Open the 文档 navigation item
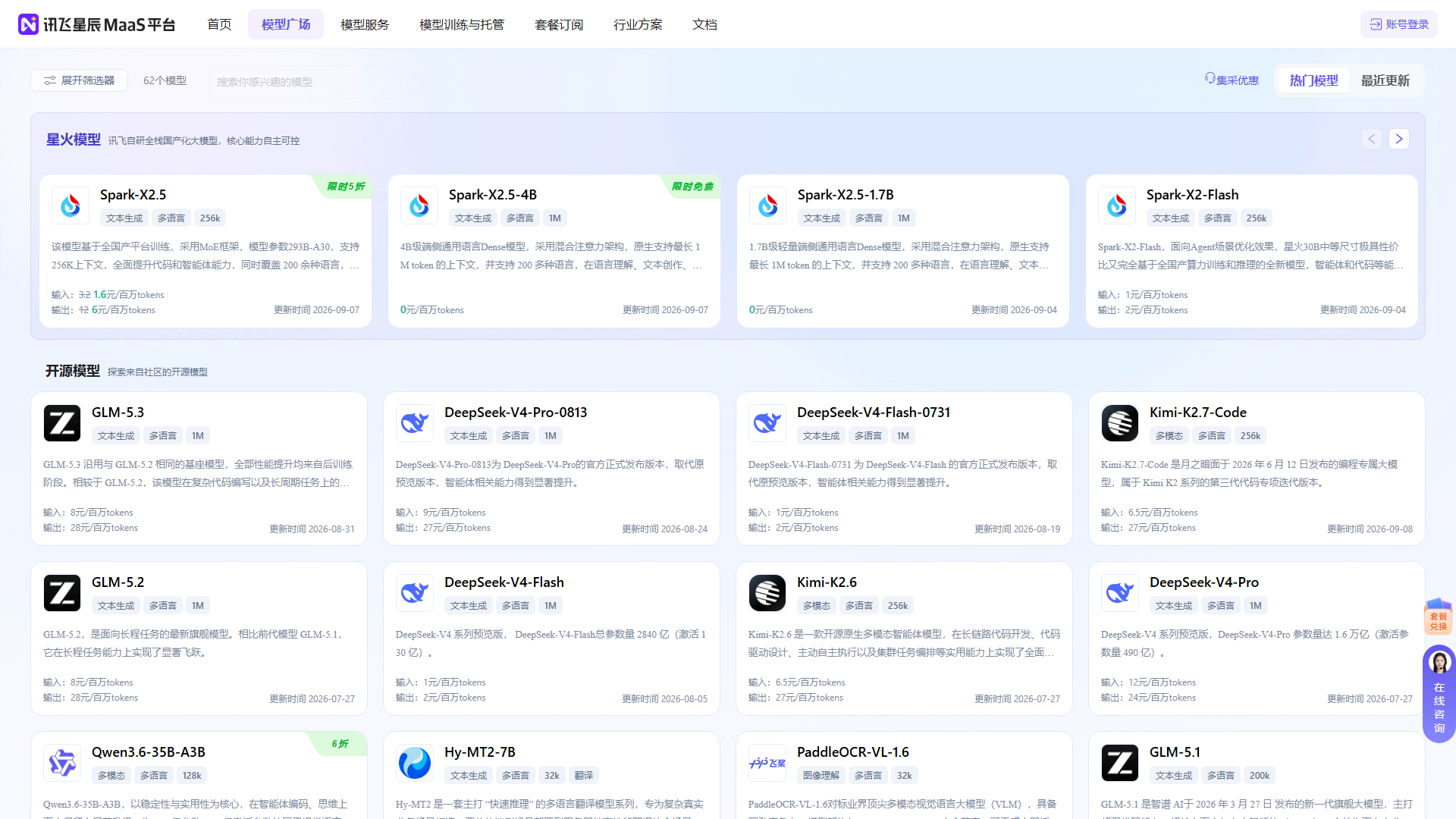 pos(704,24)
